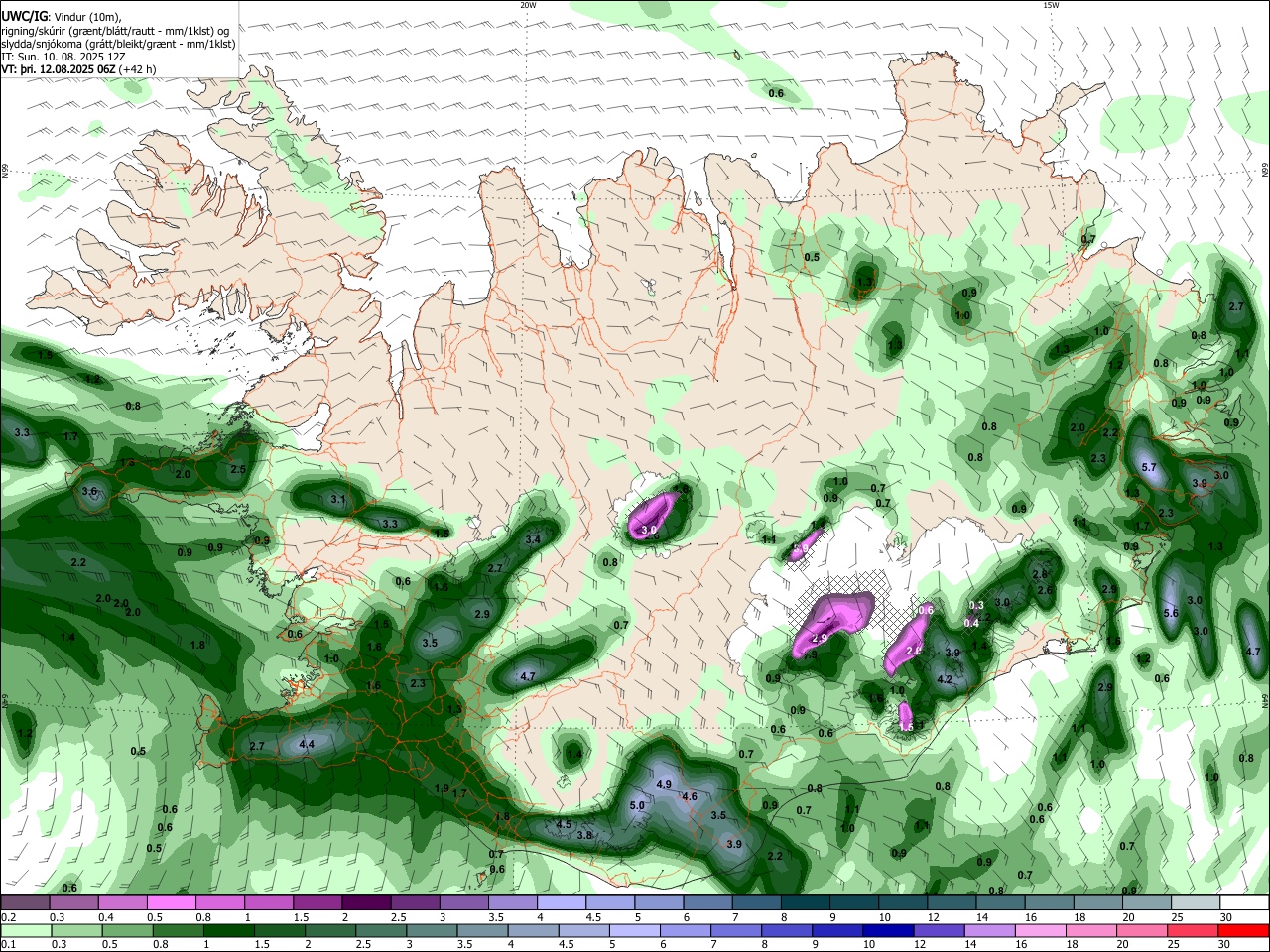Viewport: 1270px width, 952px height.
Task: Click the '15W' longitude label
Action: (1051, 5)
